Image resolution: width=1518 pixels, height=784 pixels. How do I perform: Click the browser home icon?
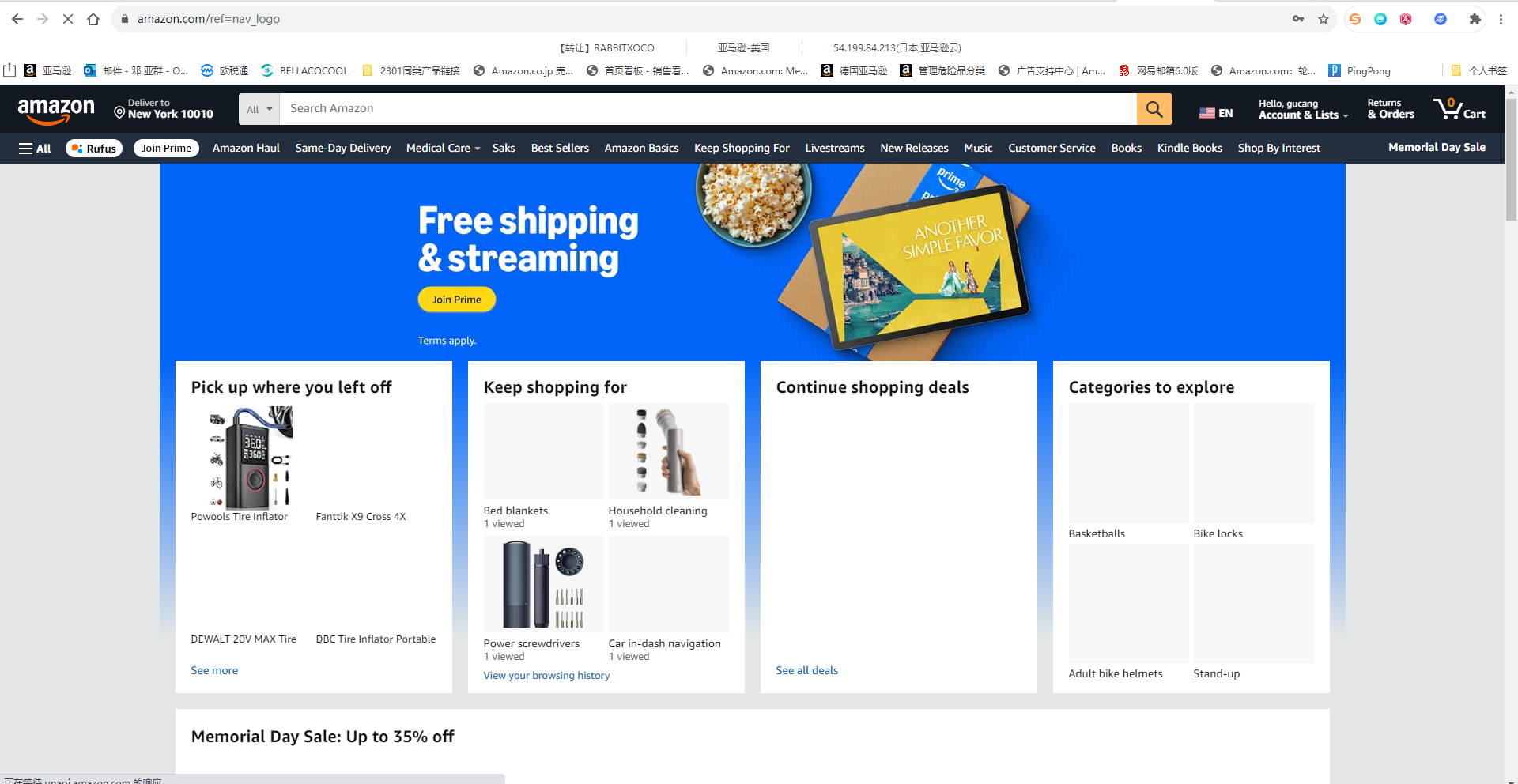click(x=93, y=19)
